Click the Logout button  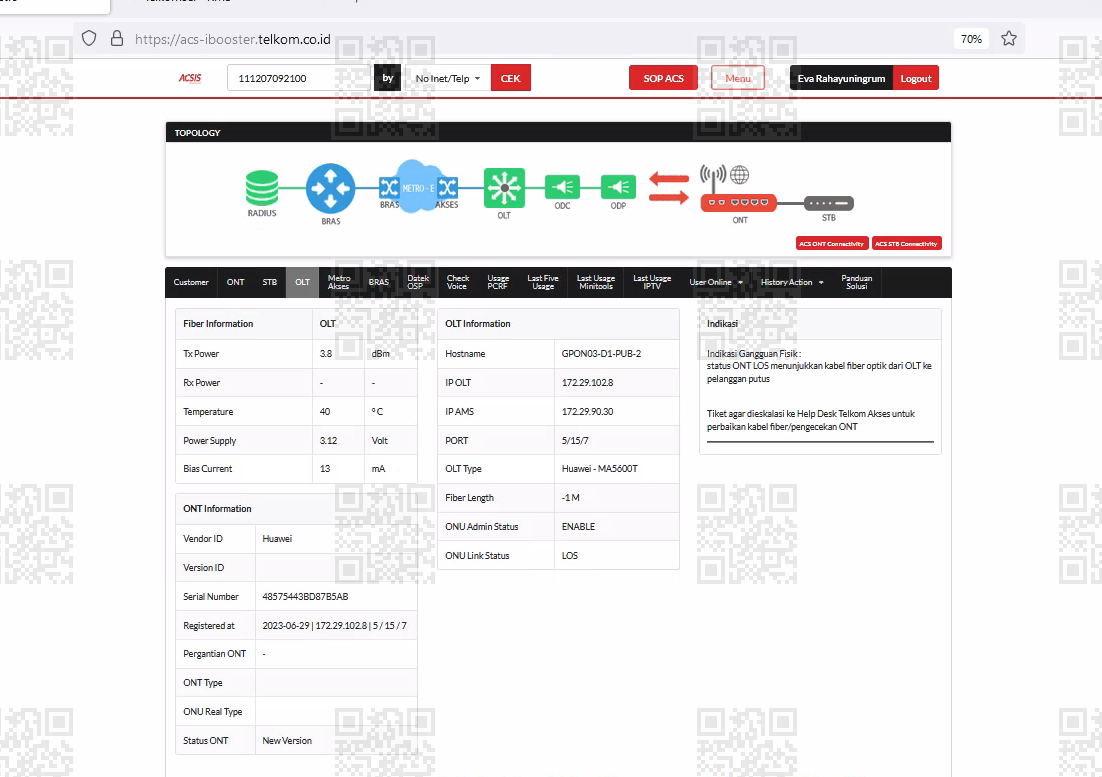click(x=916, y=78)
